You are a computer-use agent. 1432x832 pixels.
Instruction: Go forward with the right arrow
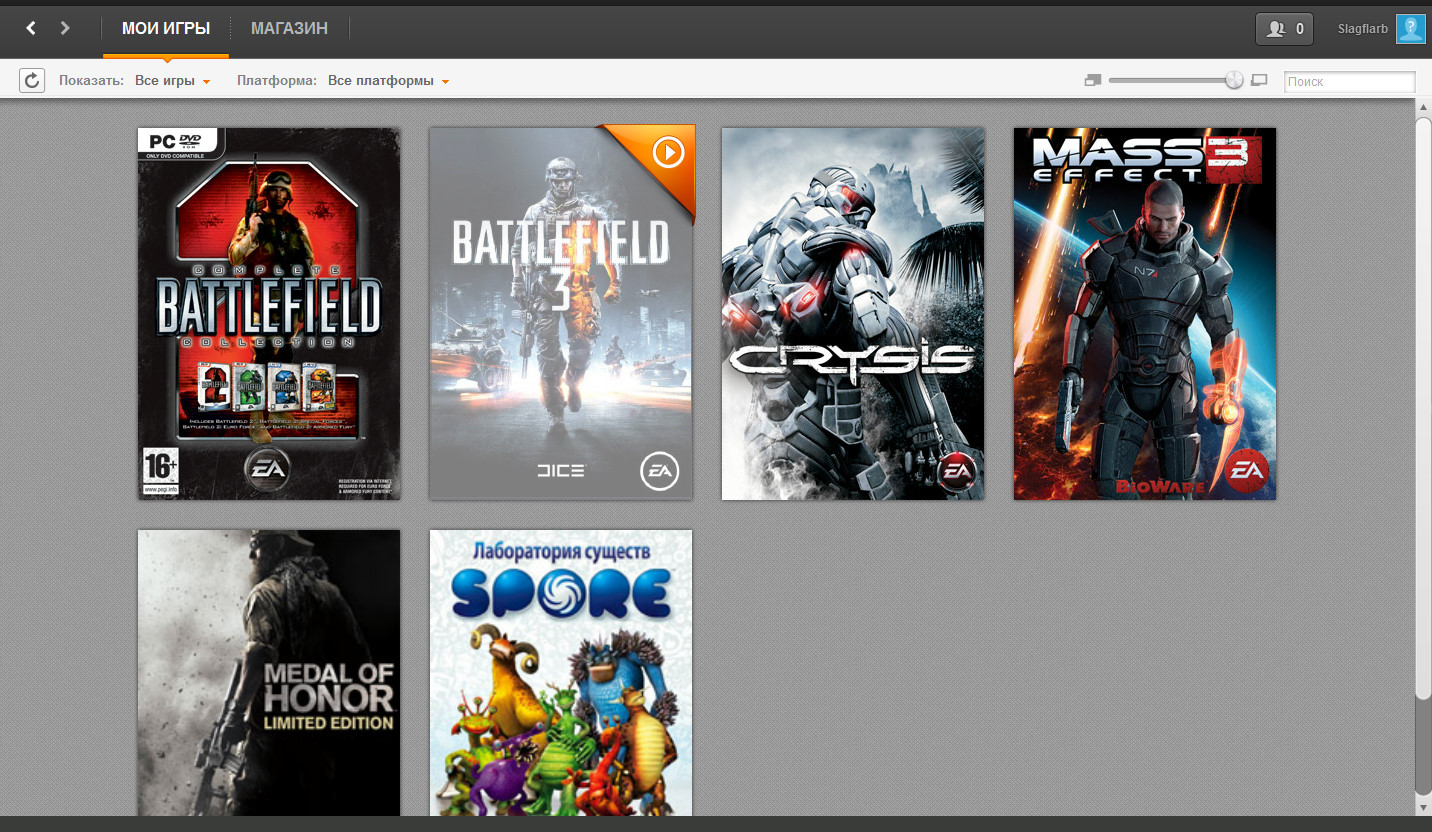(x=65, y=28)
